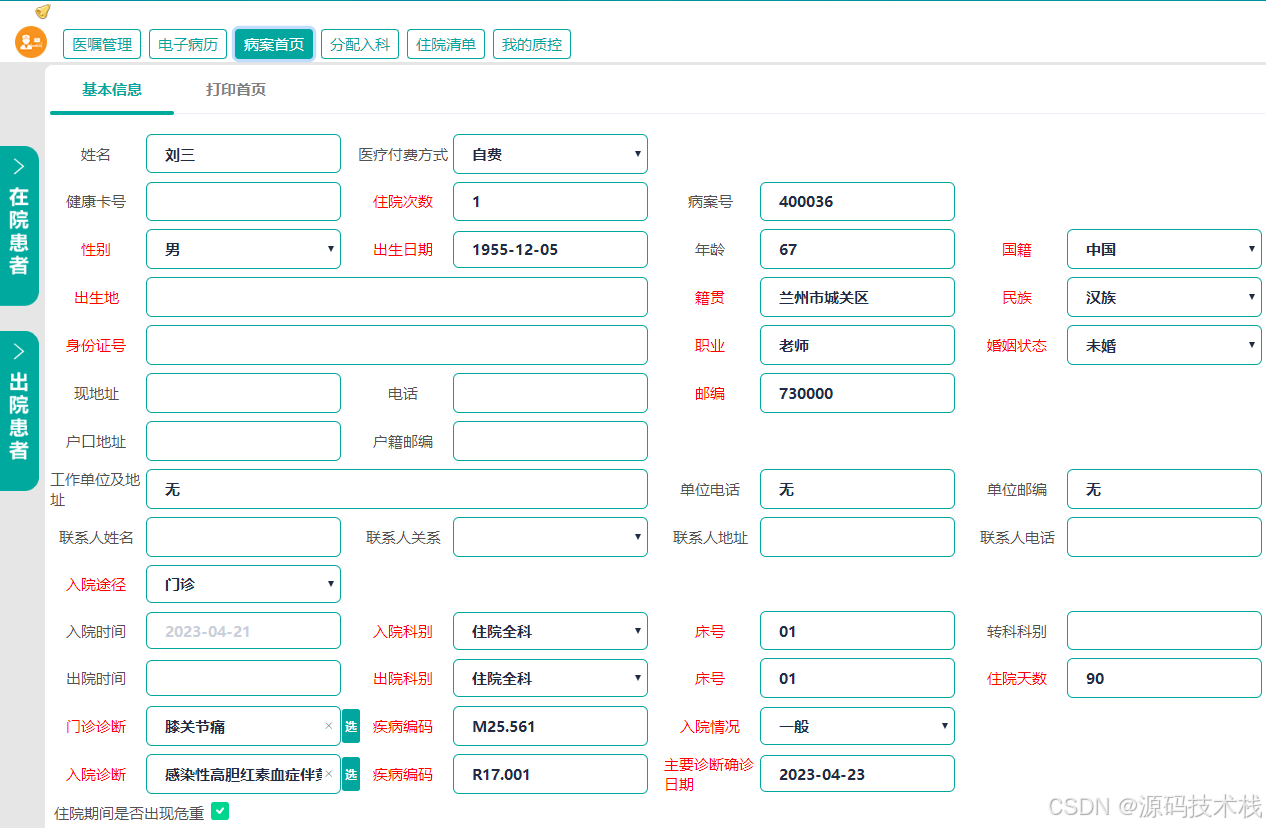Click the 入院时间 field showing 2023-04-21
1266x828 pixels.
point(243,631)
